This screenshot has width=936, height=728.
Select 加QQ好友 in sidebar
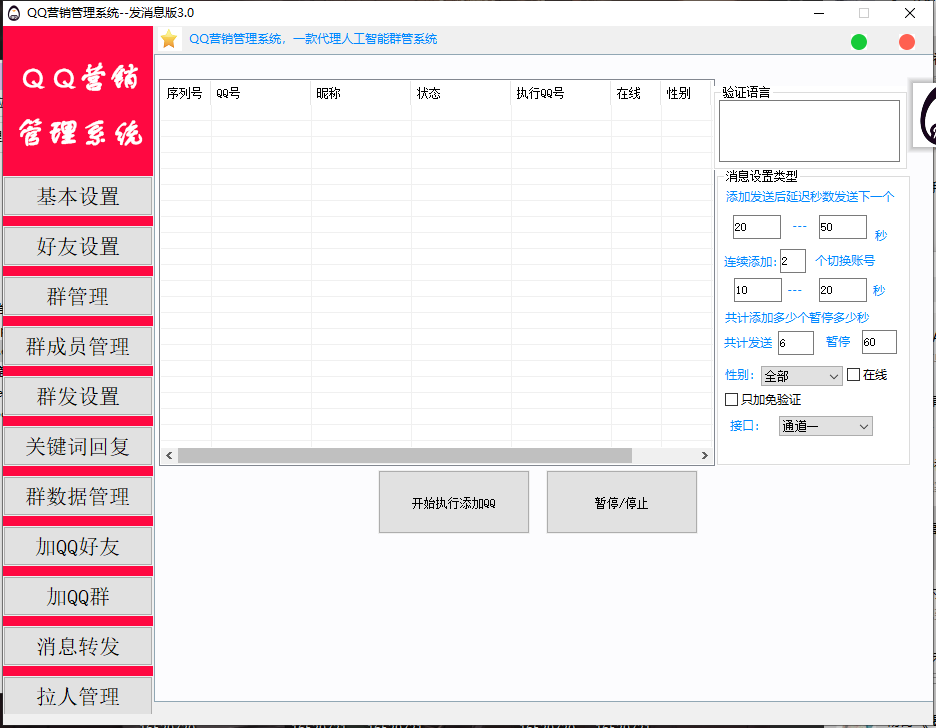[78, 546]
